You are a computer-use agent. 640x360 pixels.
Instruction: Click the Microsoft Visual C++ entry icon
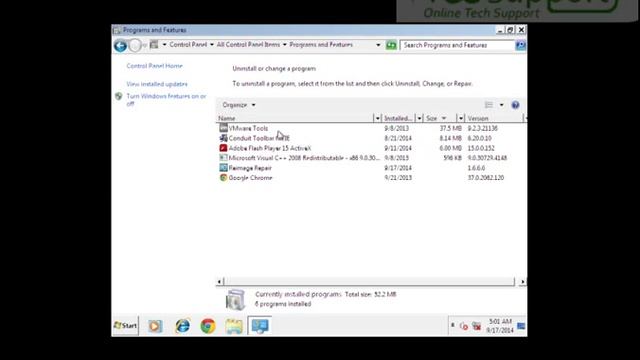click(223, 158)
